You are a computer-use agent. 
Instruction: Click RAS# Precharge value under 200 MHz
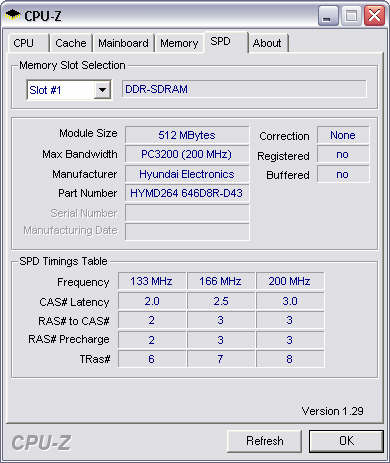[290, 340]
